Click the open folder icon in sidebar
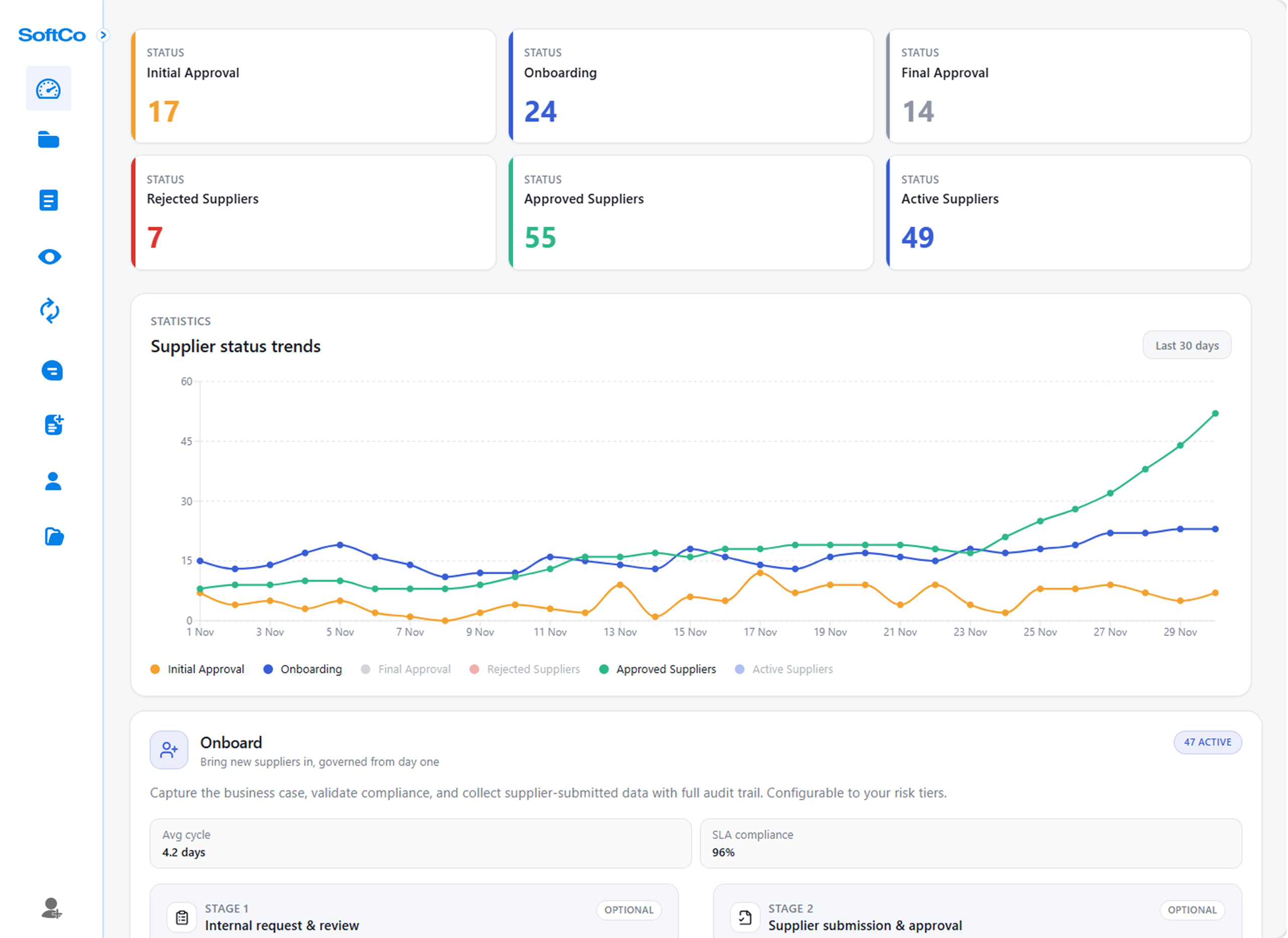 54,537
